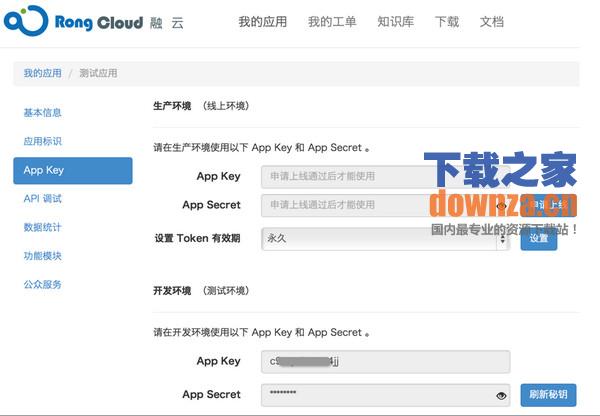
Task: Click the 生产环境 section heading
Action: tap(172, 106)
